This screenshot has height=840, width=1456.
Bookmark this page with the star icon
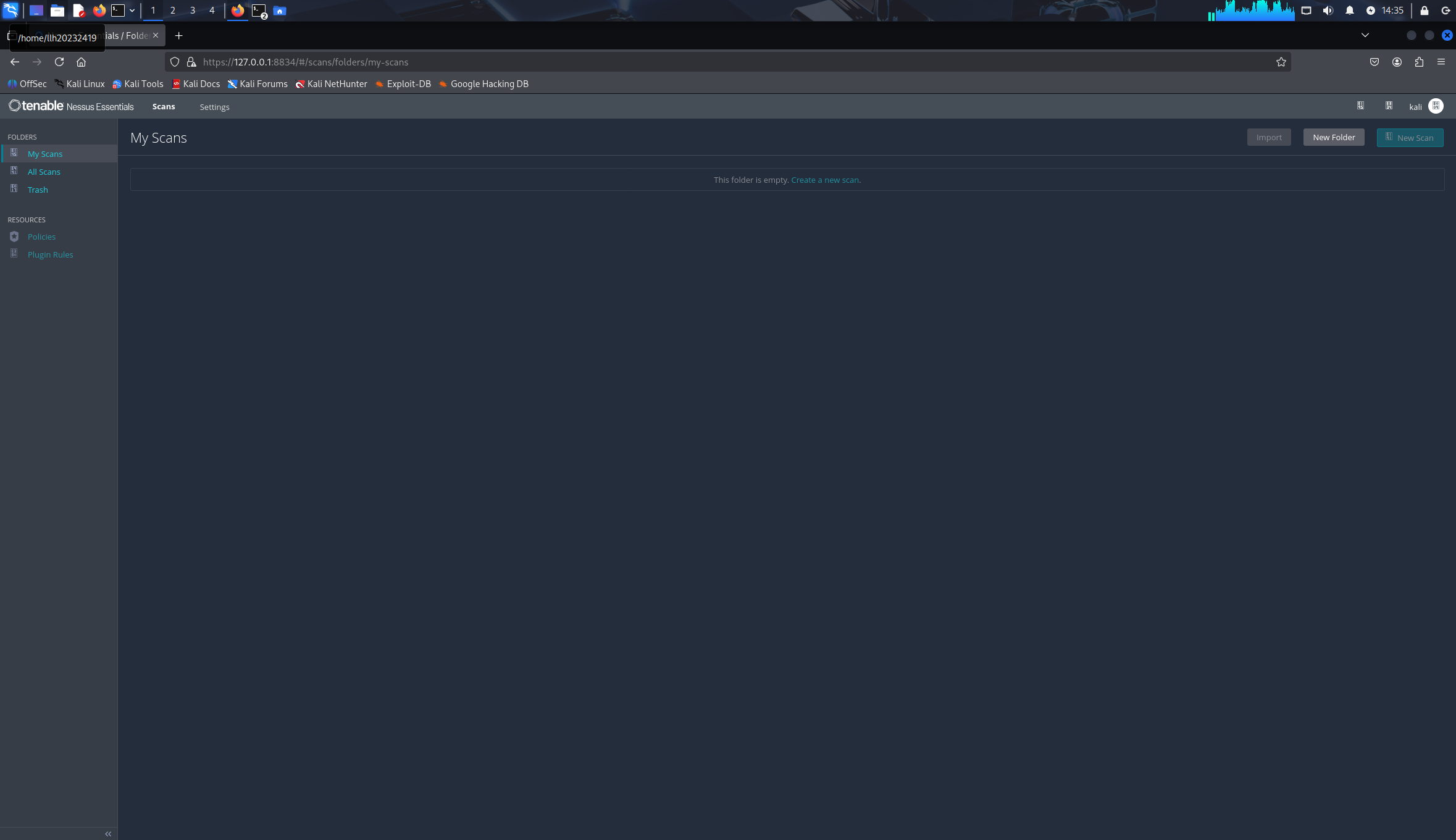point(1281,62)
